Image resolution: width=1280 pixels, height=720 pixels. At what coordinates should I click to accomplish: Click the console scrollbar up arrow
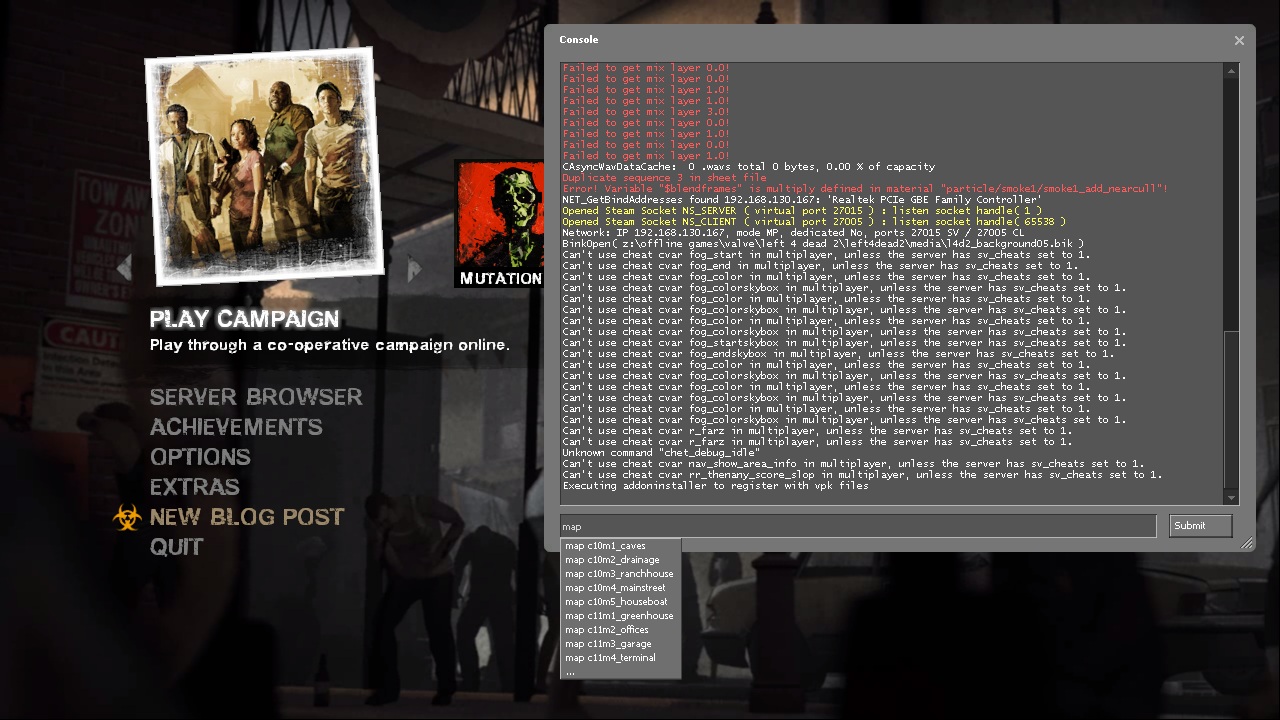coord(1231,70)
